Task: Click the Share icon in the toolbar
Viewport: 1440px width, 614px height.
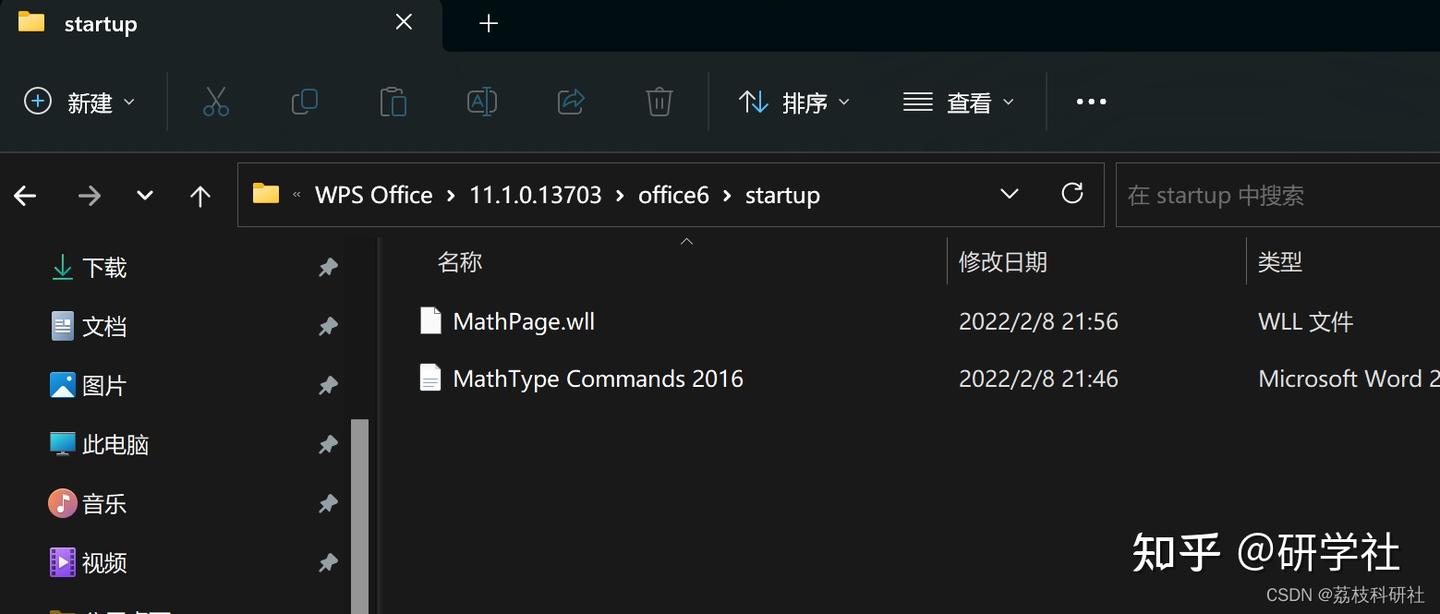Action: (x=570, y=101)
